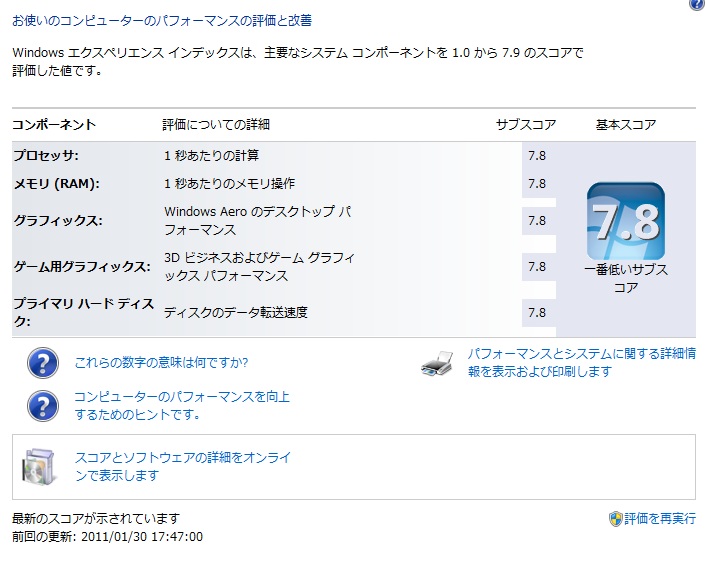Image resolution: width=706 pixels, height=567 pixels.
Task: Click the 評価についての詳細 column header
Action: (216, 125)
